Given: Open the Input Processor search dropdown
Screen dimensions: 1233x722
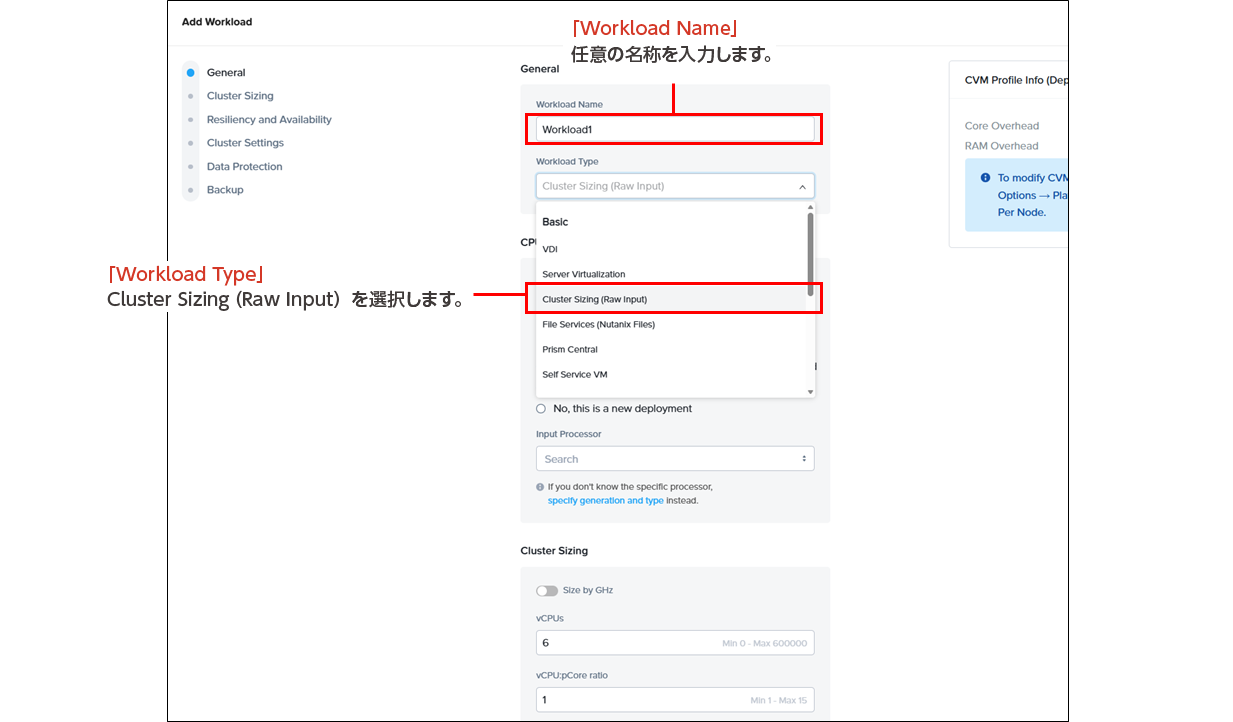Looking at the screenshot, I should pos(675,459).
